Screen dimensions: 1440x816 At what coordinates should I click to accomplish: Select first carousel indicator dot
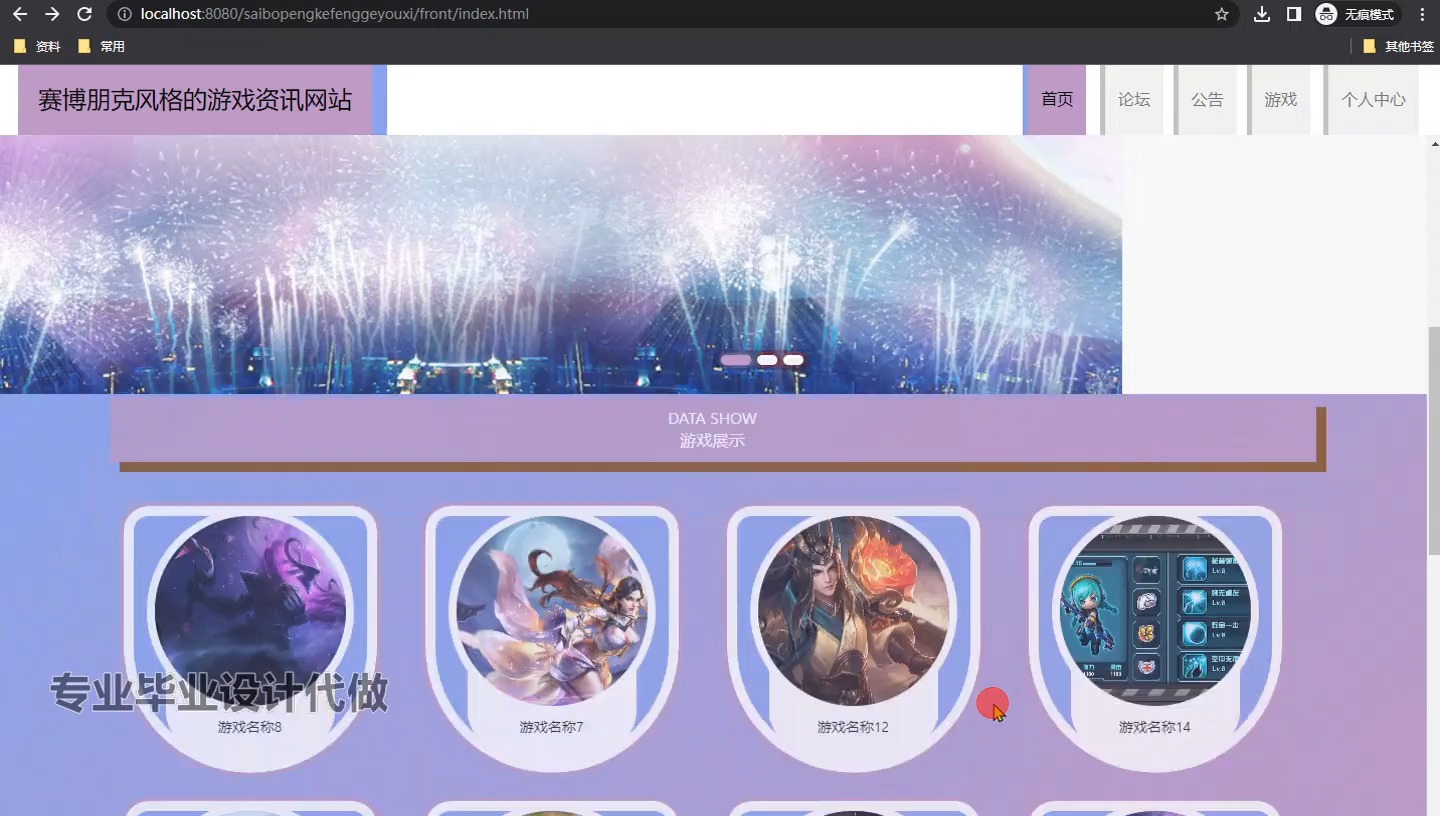[x=736, y=360]
